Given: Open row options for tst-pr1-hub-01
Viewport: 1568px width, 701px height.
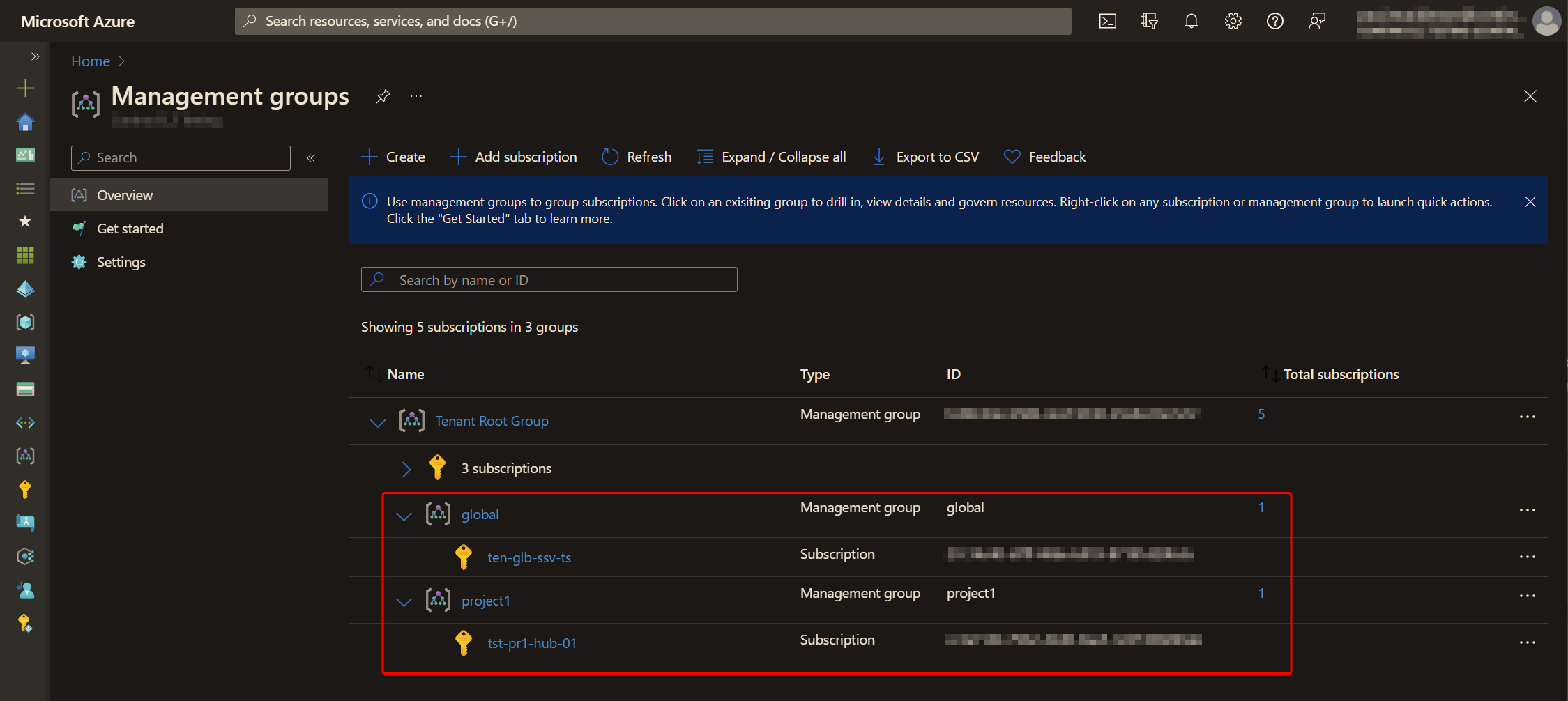Looking at the screenshot, I should point(1527,642).
